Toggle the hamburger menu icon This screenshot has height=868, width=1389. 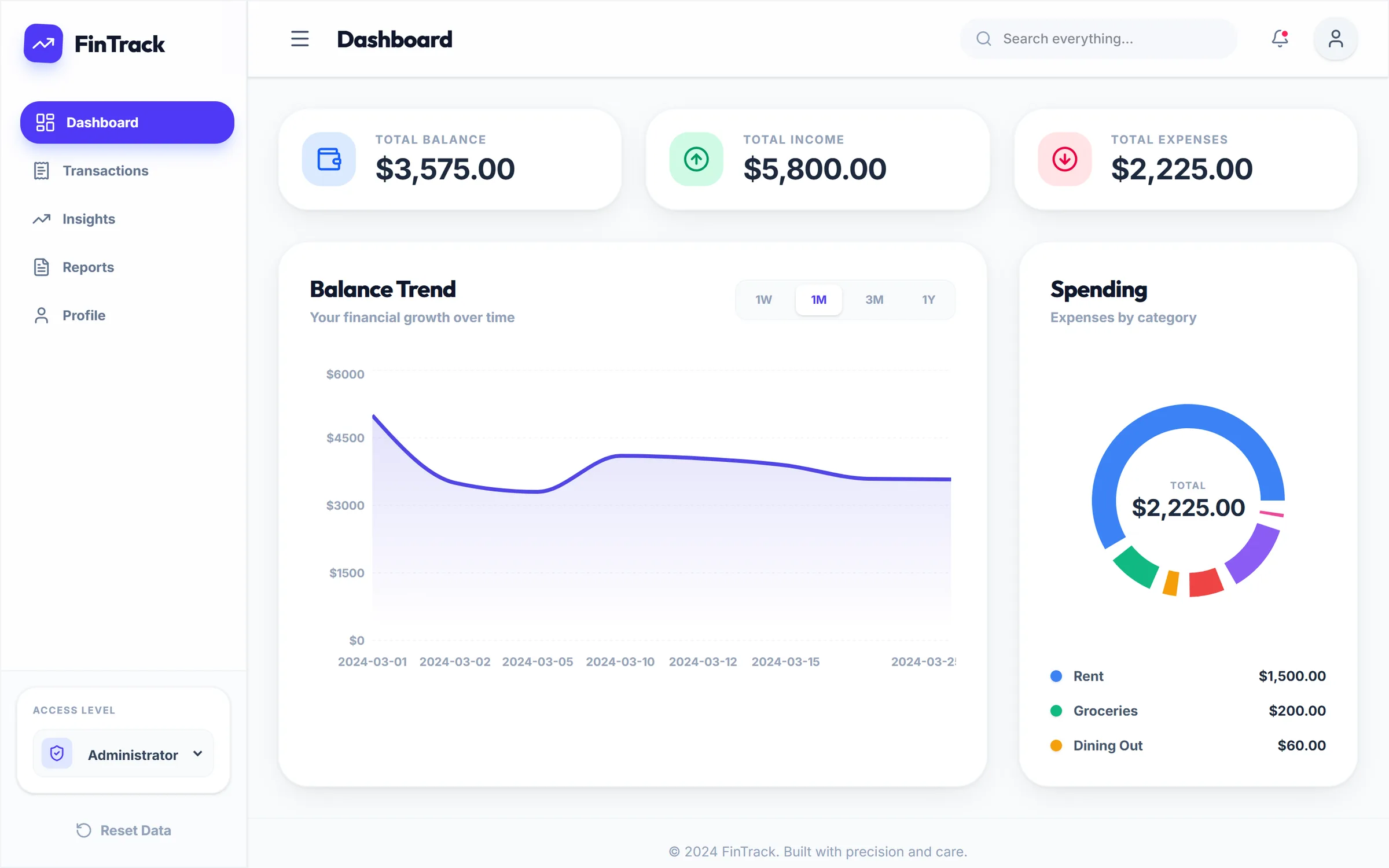coord(300,39)
